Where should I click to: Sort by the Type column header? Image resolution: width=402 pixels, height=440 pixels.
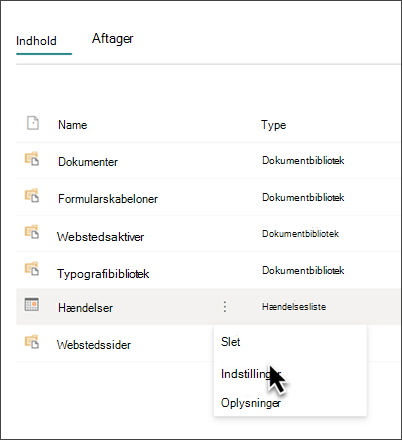click(x=274, y=125)
